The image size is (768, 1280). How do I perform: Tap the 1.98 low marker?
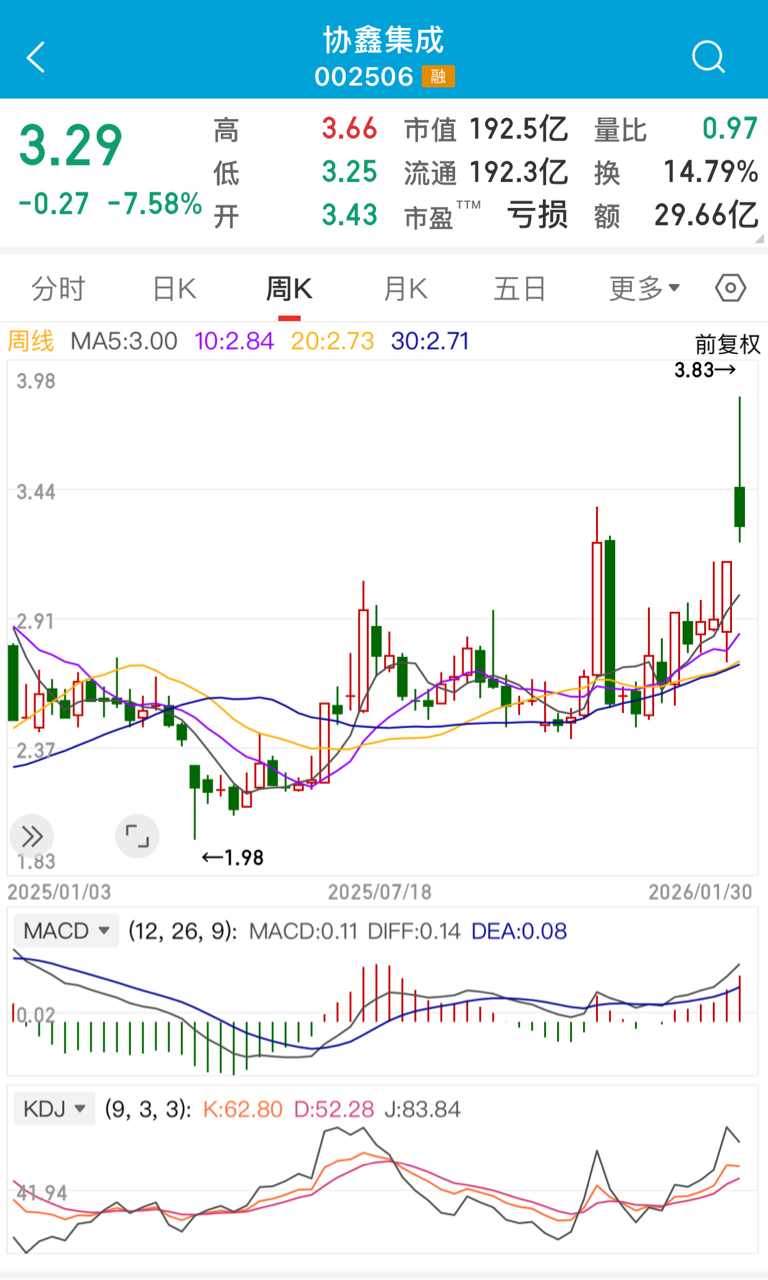click(233, 857)
